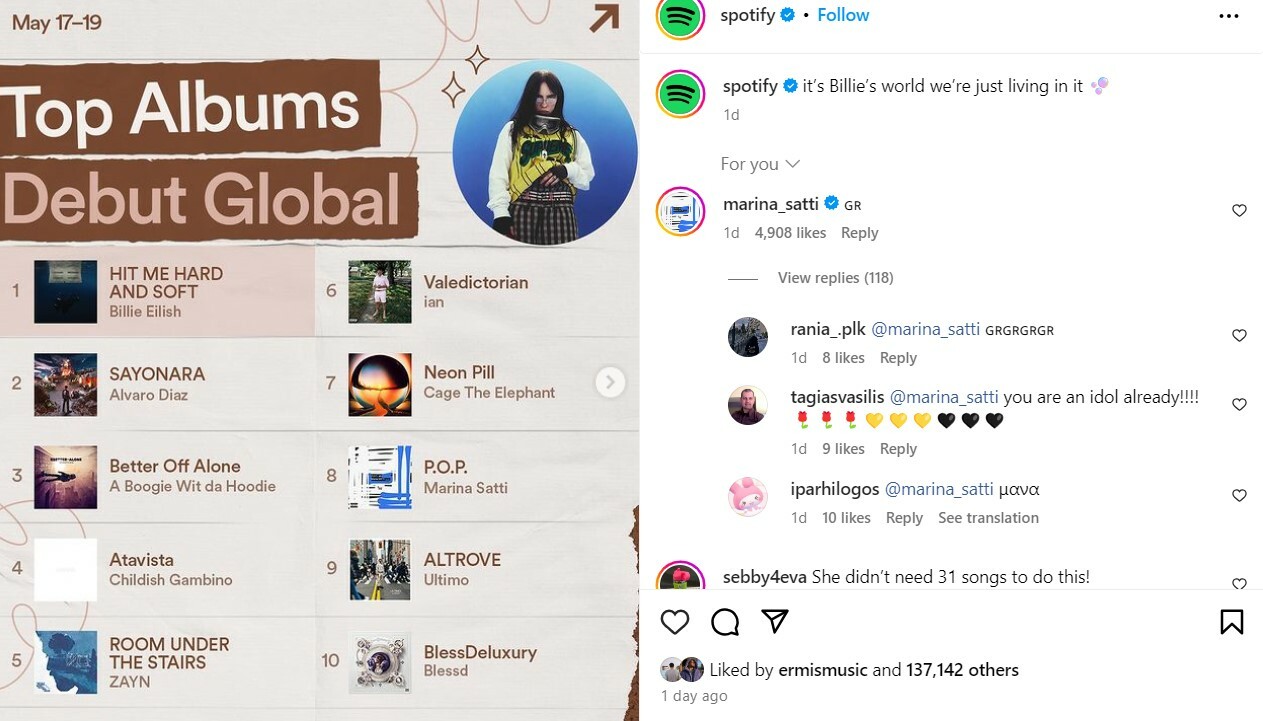Like iparhilogos's reply with the heart

(x=1239, y=495)
